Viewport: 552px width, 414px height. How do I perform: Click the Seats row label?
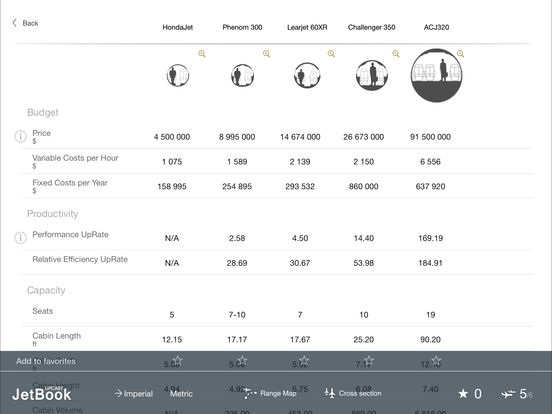43,311
